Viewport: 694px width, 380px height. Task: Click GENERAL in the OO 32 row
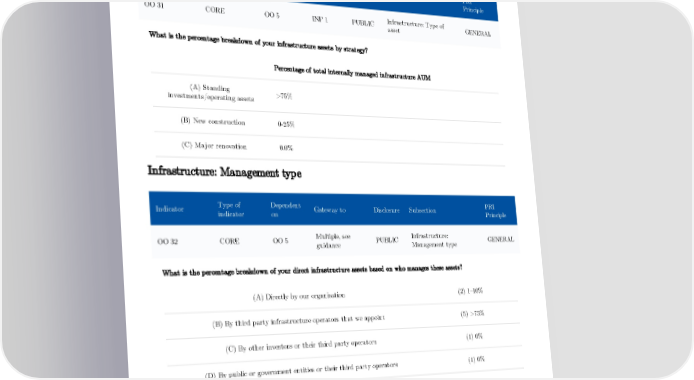click(x=501, y=239)
